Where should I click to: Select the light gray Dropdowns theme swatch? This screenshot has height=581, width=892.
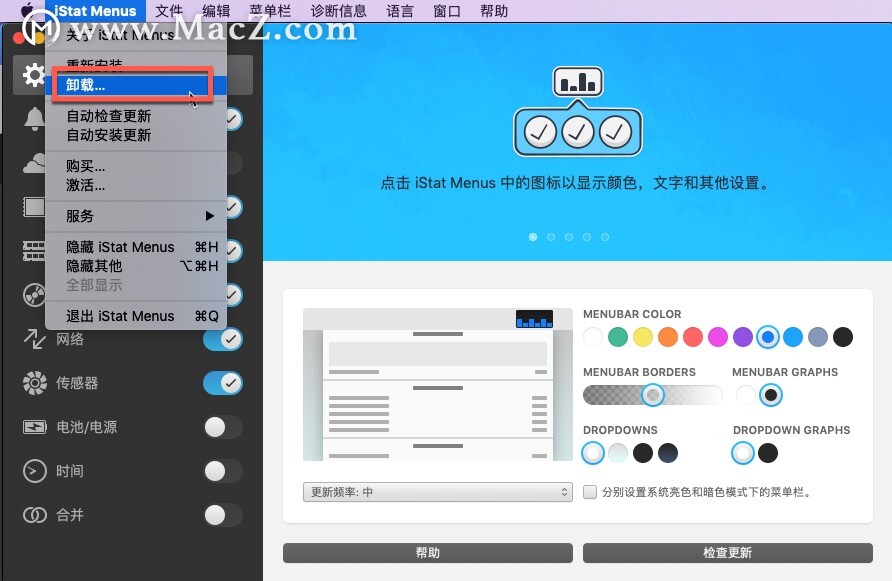618,453
